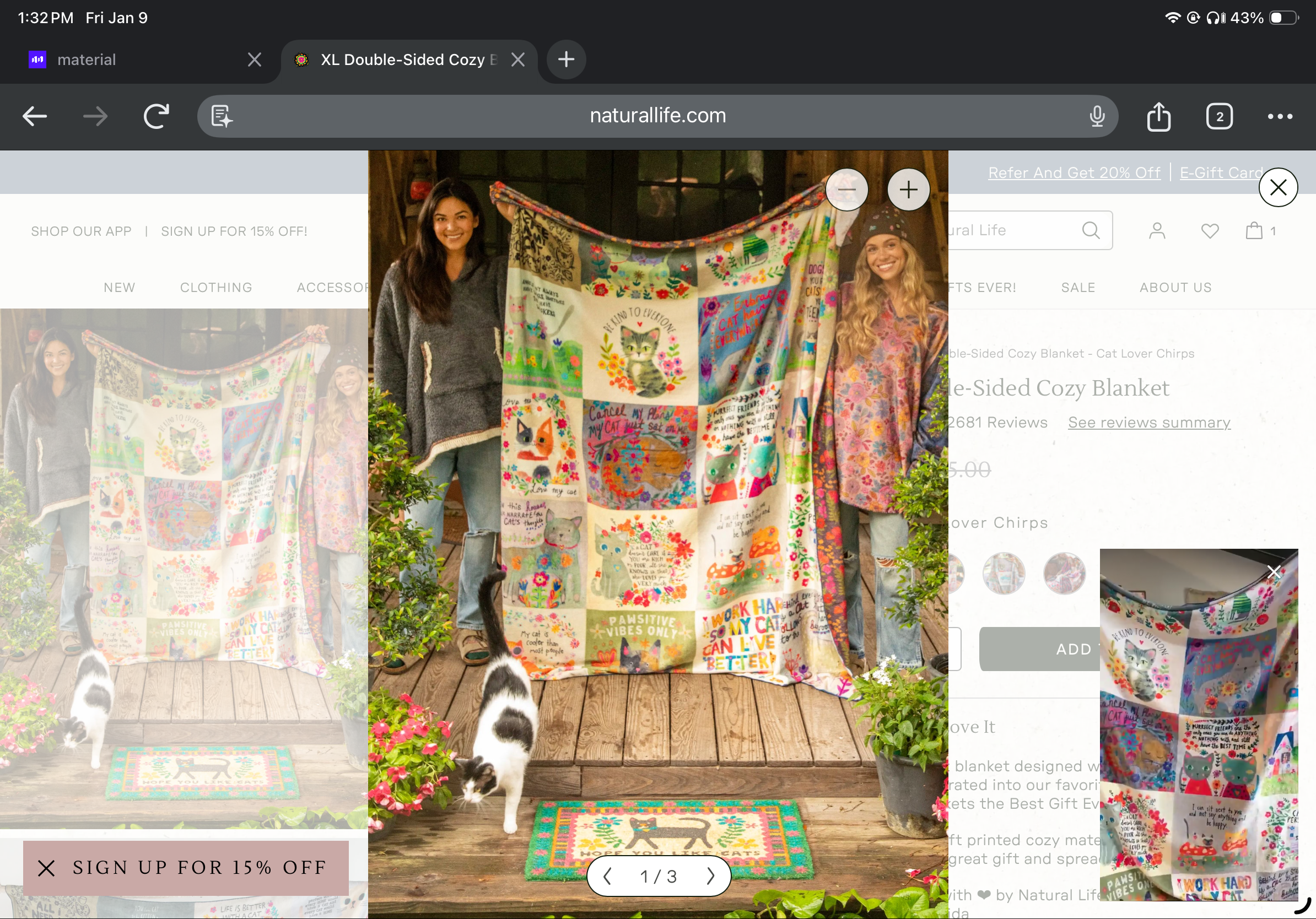1316x919 pixels.
Task: Zoom in with the plus button
Action: [x=908, y=190]
